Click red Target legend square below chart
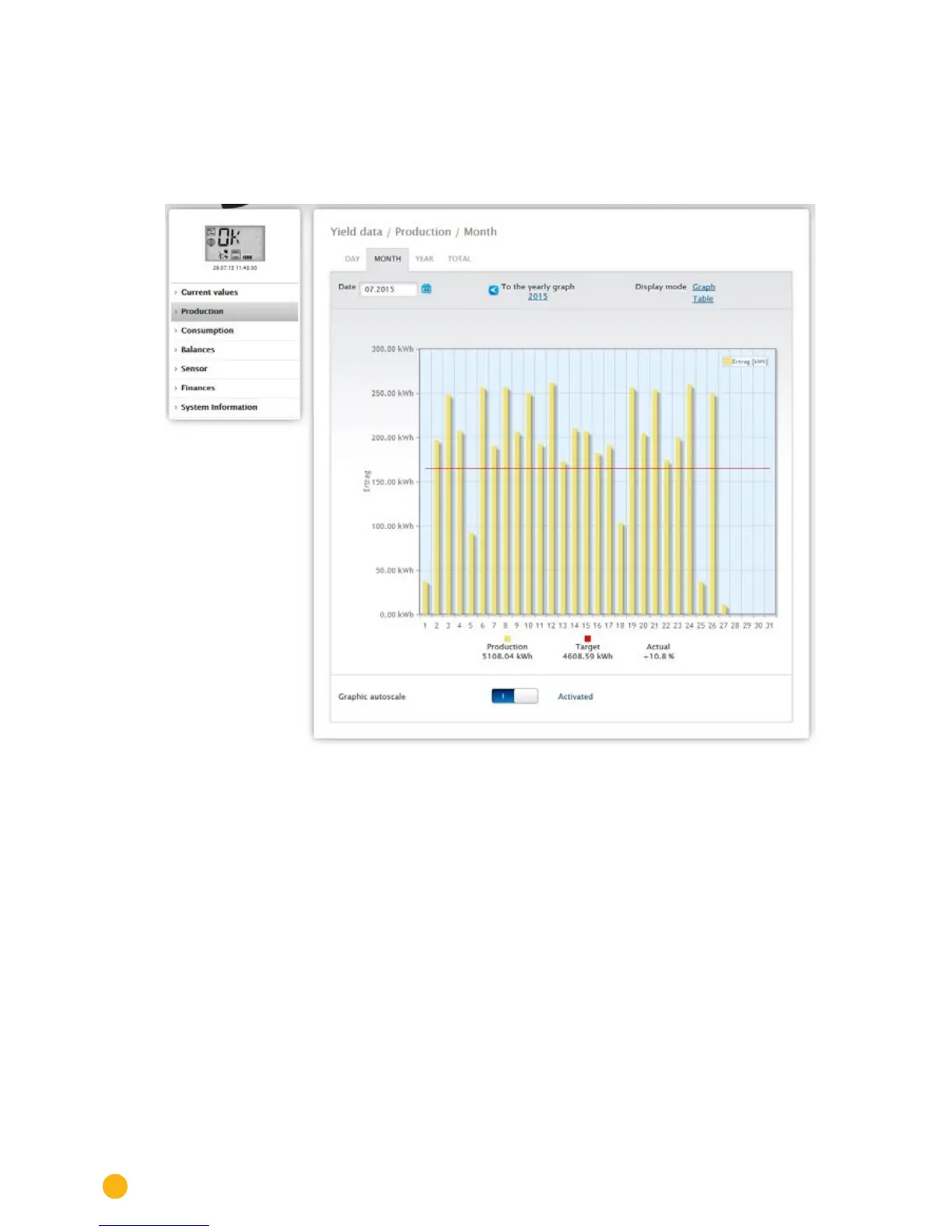Image resolution: width=952 pixels, height=1232 pixels. [x=587, y=639]
